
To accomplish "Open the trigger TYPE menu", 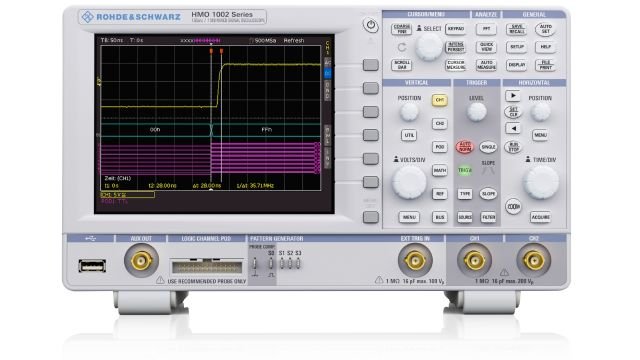I will 464,194.
